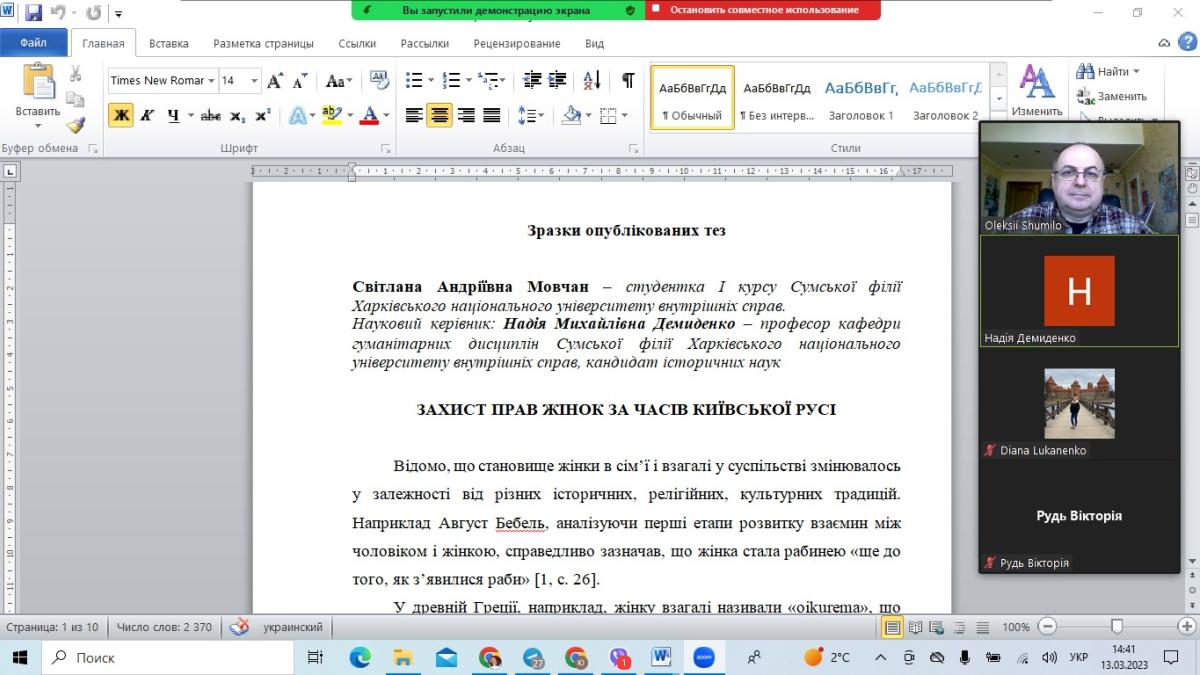Click the font color red A swatch
This screenshot has width=1200, height=675.
[369, 115]
